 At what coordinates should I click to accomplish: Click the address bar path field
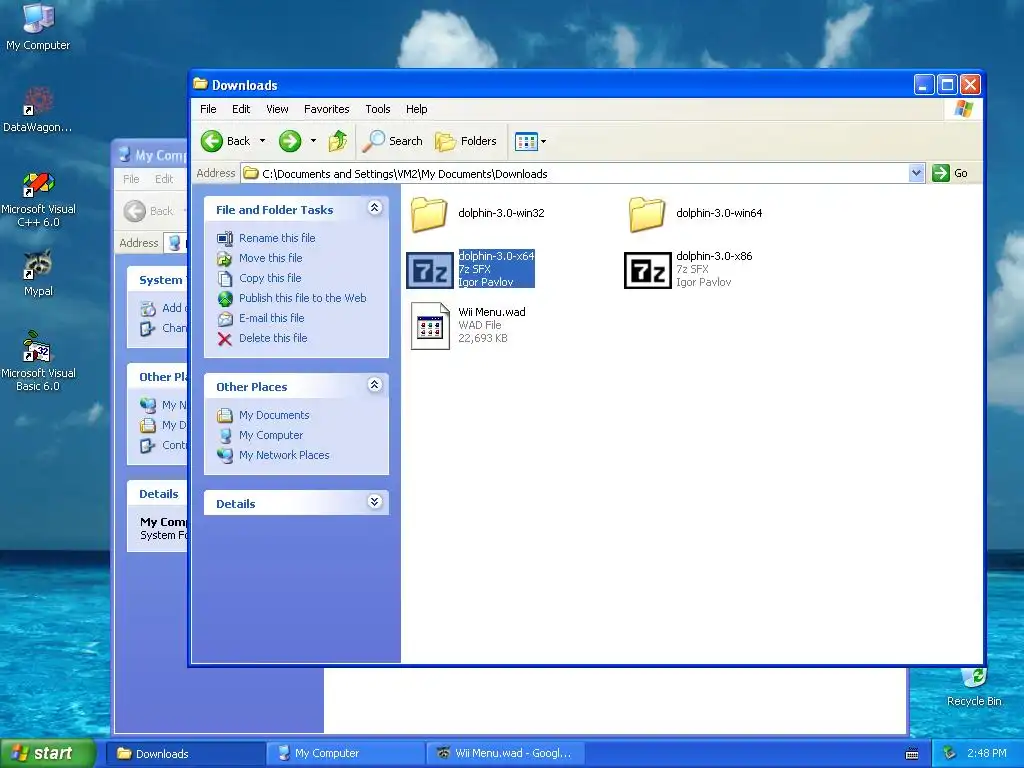coord(575,174)
